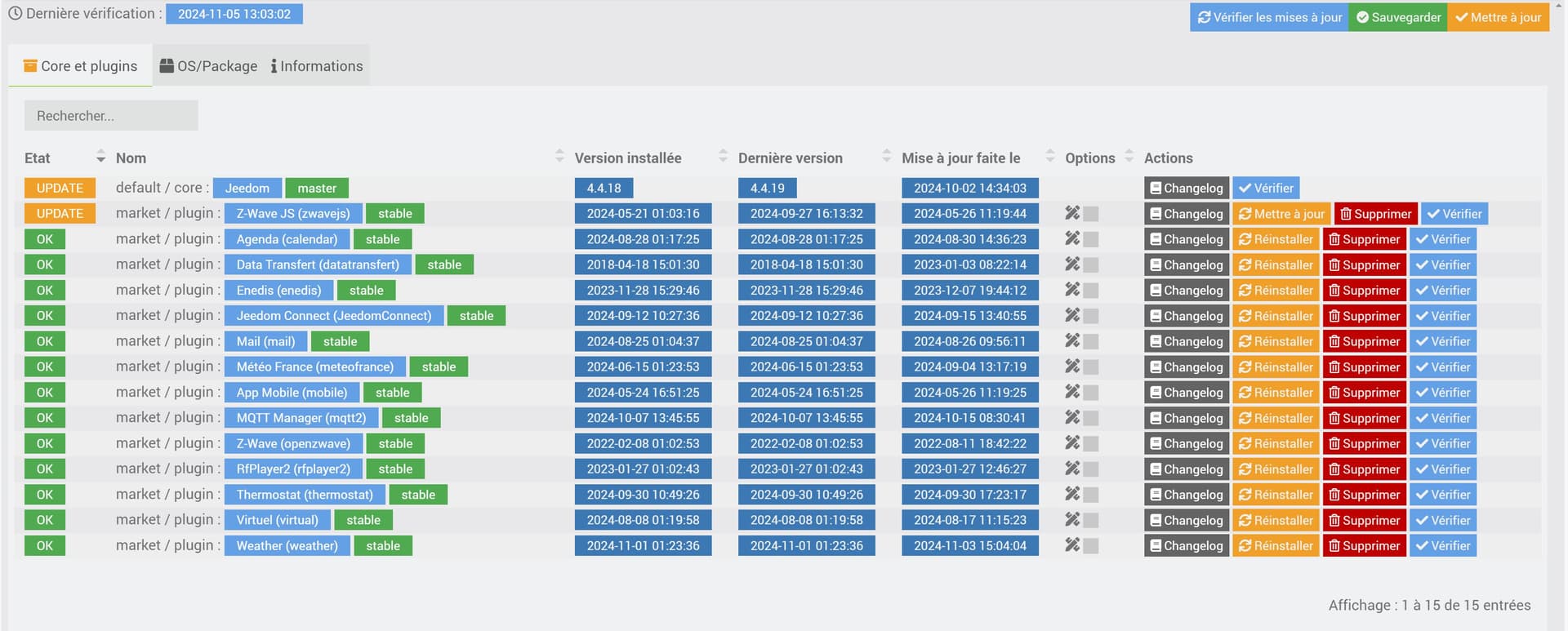Click the entries count text Affichage : 1 à 15
The image size is (1568, 631).
click(x=1429, y=605)
